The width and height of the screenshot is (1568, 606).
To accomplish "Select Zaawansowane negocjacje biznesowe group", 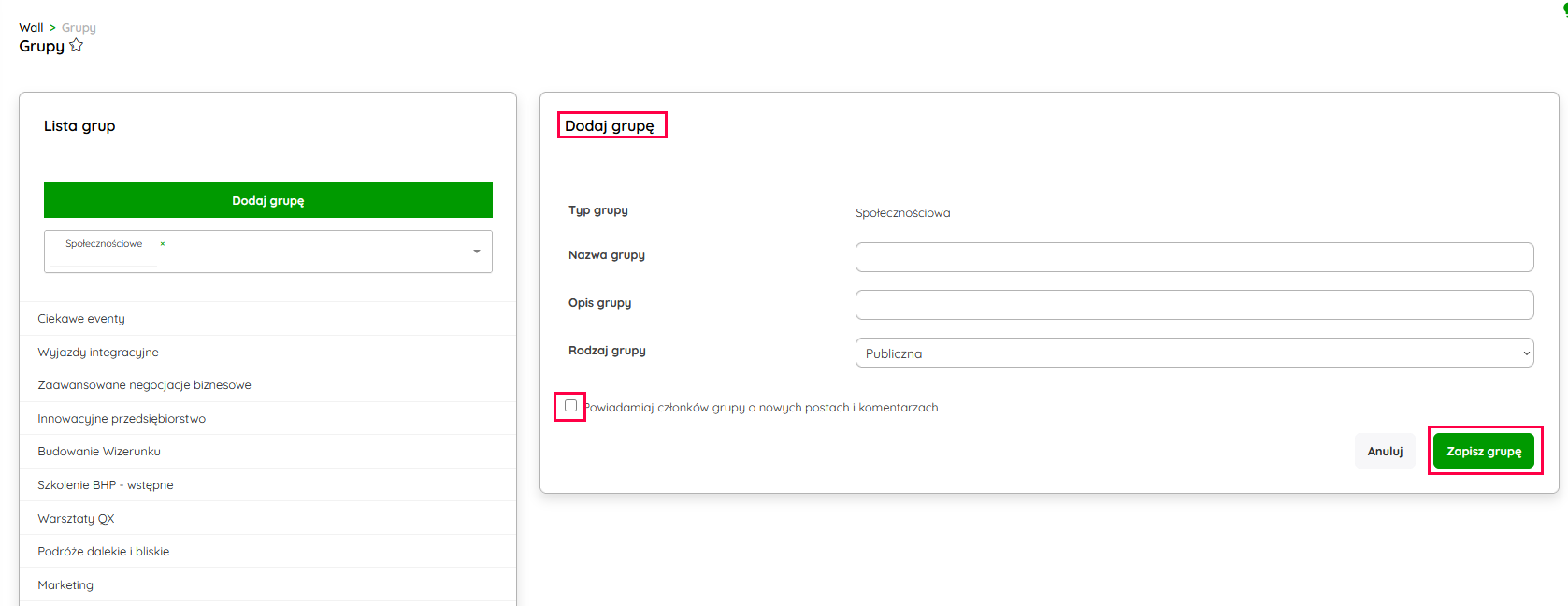I will (144, 385).
